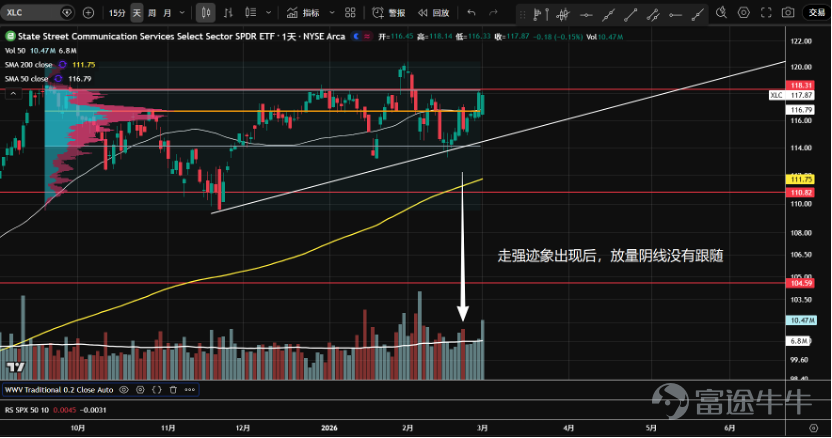Open the alert (警报) clock icon
The width and height of the screenshot is (832, 438).
pos(378,13)
